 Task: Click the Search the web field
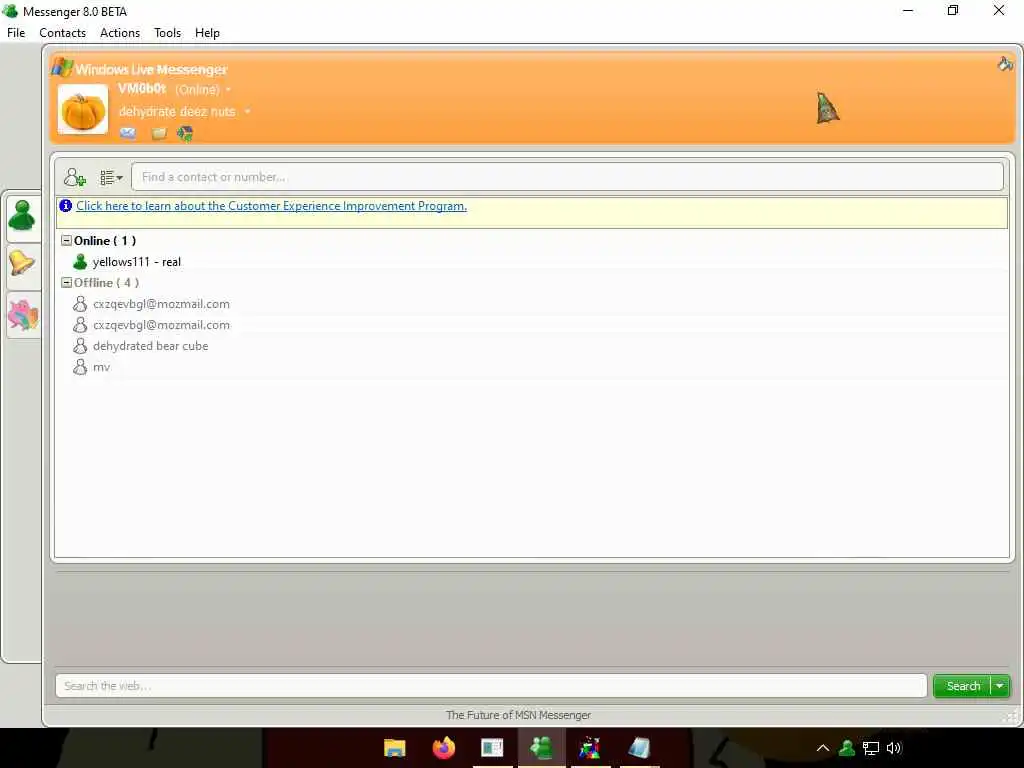tap(491, 686)
